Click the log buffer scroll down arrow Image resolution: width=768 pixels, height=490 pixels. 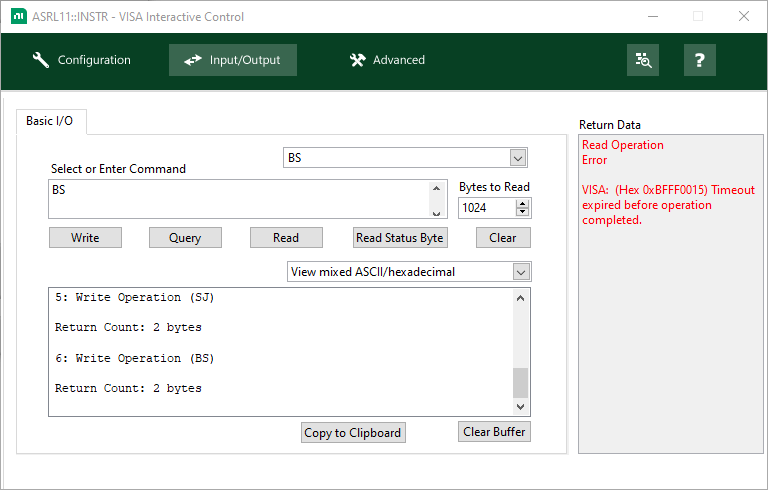[521, 407]
